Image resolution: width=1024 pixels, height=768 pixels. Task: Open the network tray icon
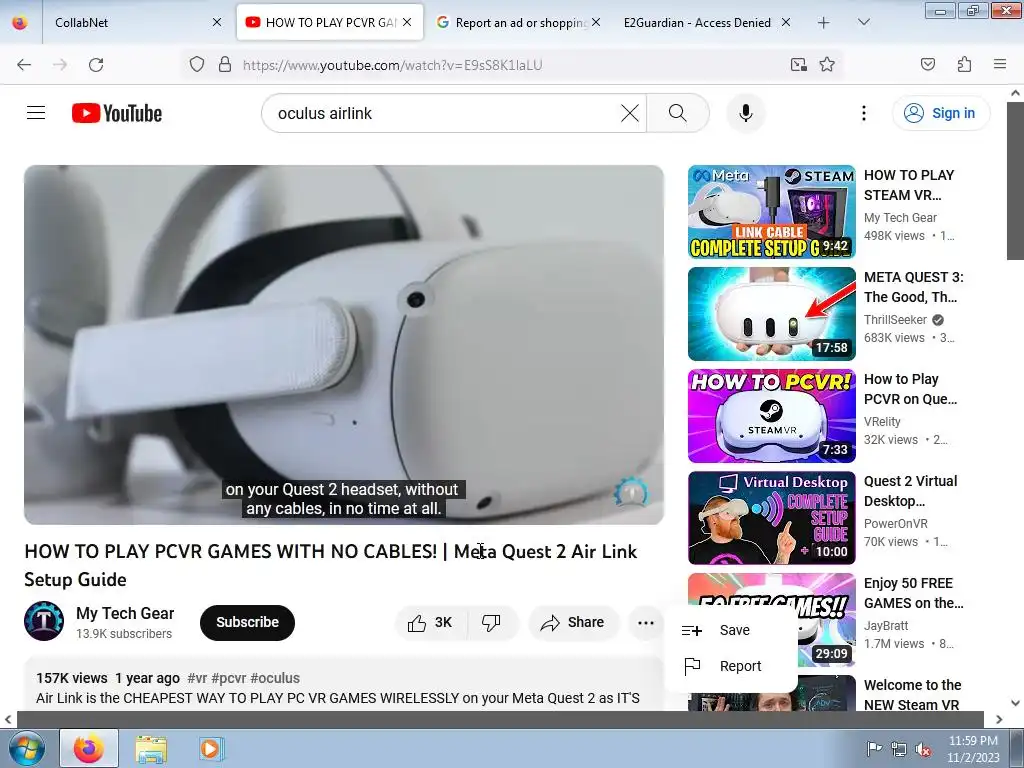(899, 749)
